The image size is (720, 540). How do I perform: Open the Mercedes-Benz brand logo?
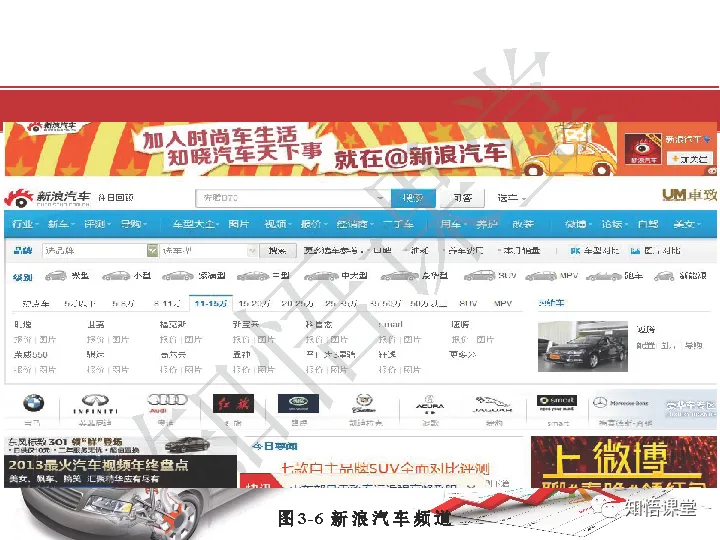620,403
